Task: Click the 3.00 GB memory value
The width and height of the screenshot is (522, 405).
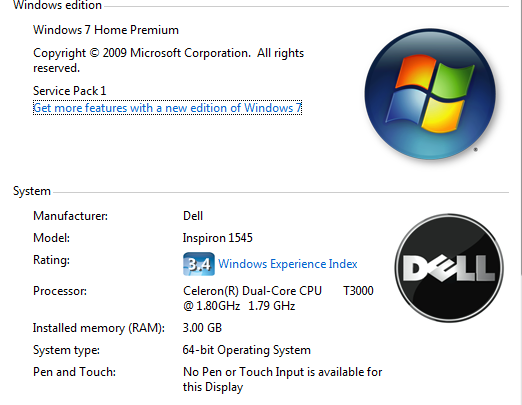Action: click(x=202, y=328)
